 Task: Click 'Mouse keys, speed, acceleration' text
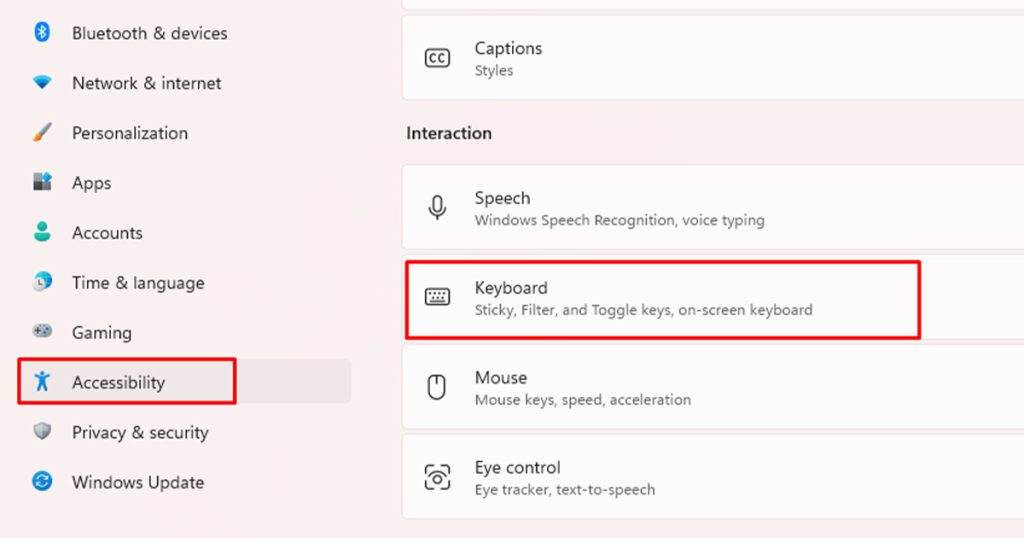(x=583, y=400)
